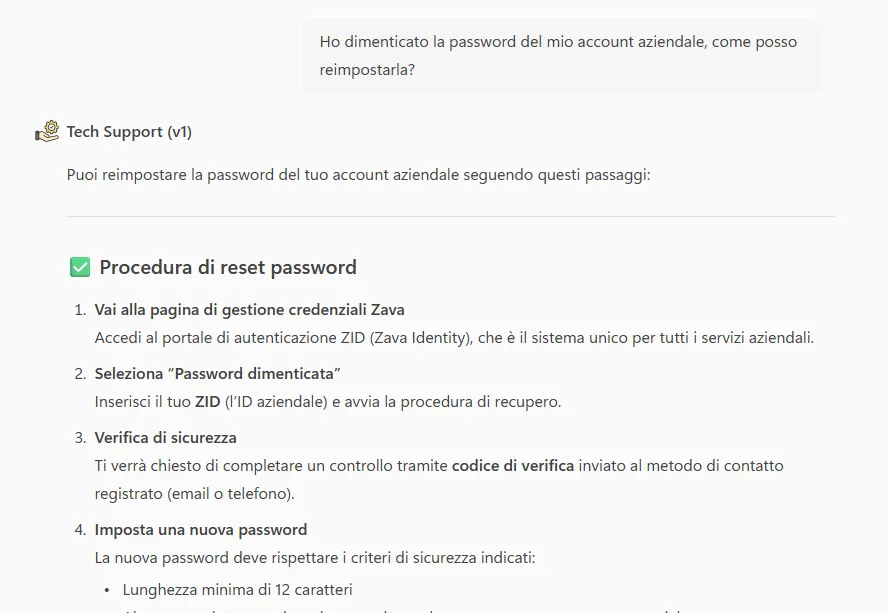Click the green checkmark emoji beside heading

tap(80, 267)
